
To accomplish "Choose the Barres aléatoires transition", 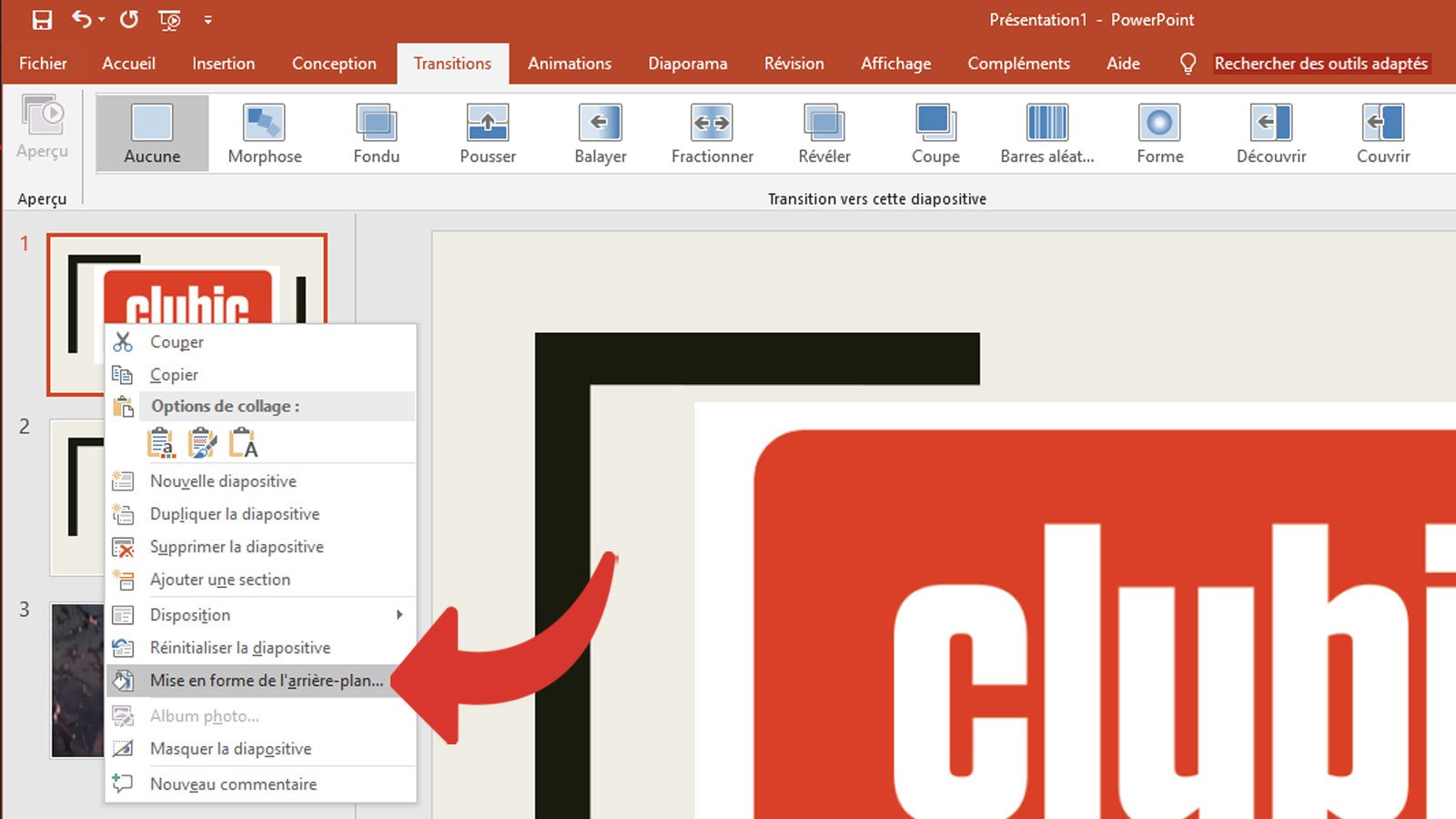I will pos(1047,132).
